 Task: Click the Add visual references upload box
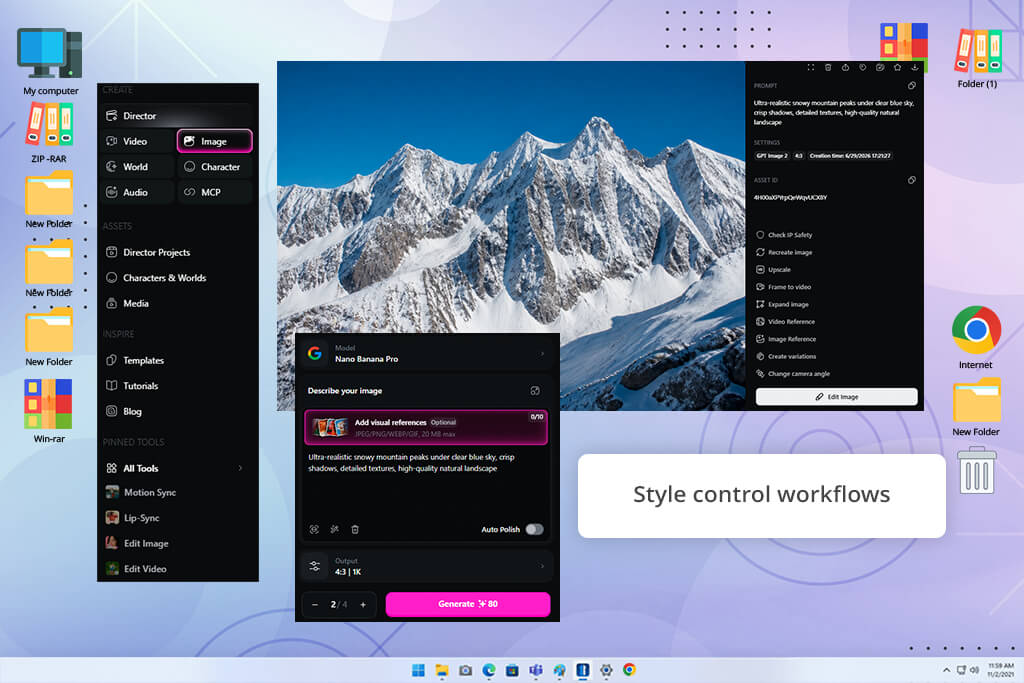426,427
